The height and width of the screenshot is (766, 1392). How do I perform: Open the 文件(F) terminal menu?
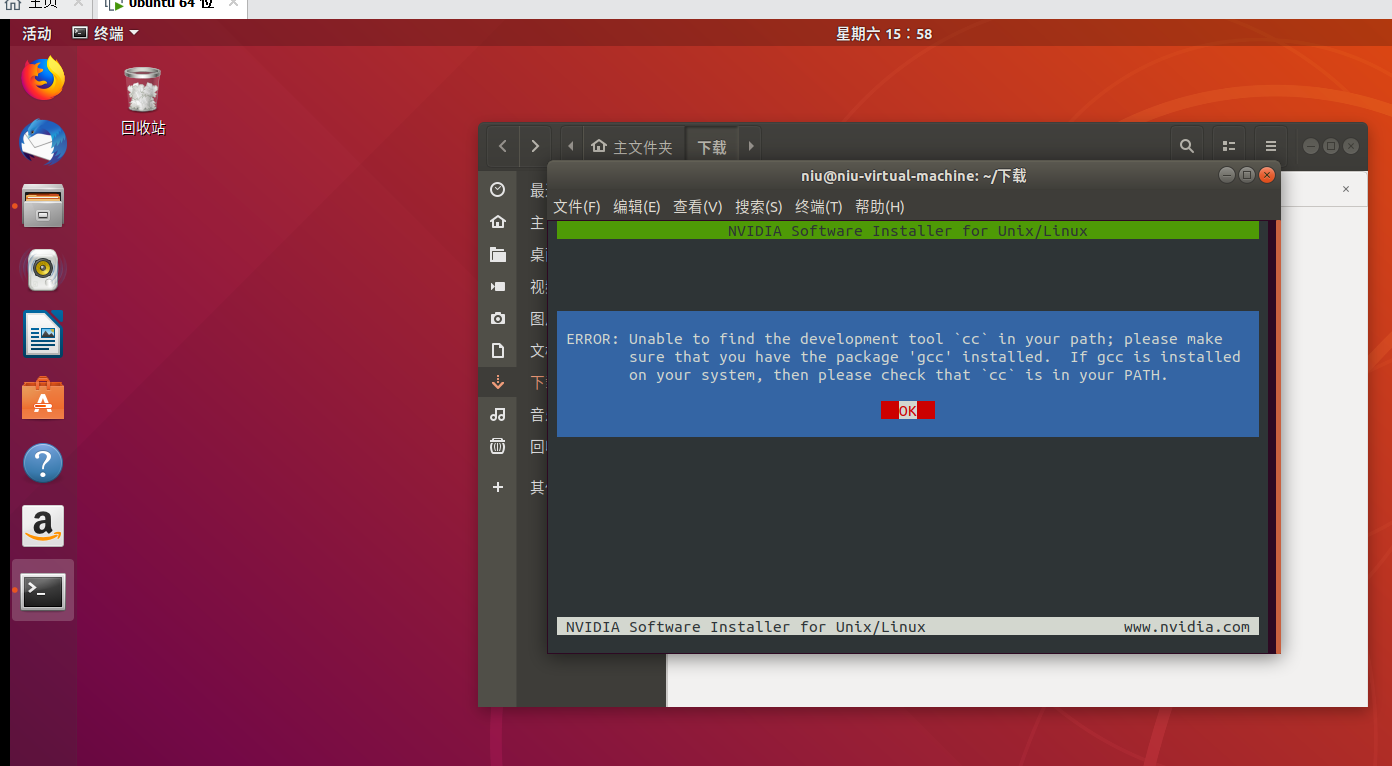click(577, 207)
